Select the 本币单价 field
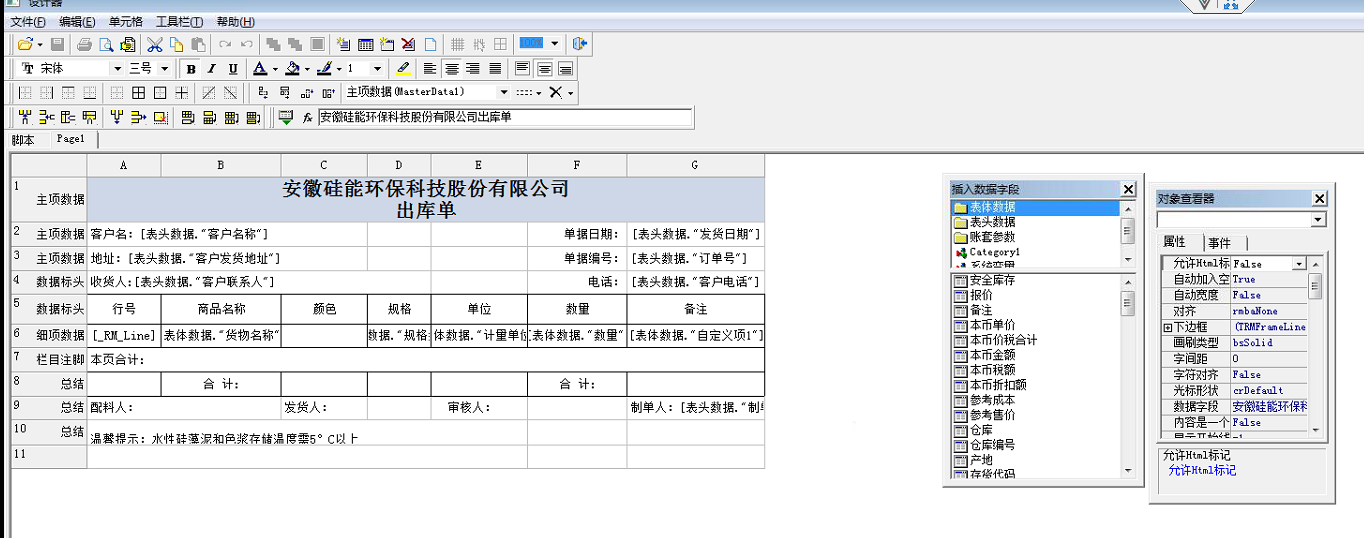 coord(991,325)
